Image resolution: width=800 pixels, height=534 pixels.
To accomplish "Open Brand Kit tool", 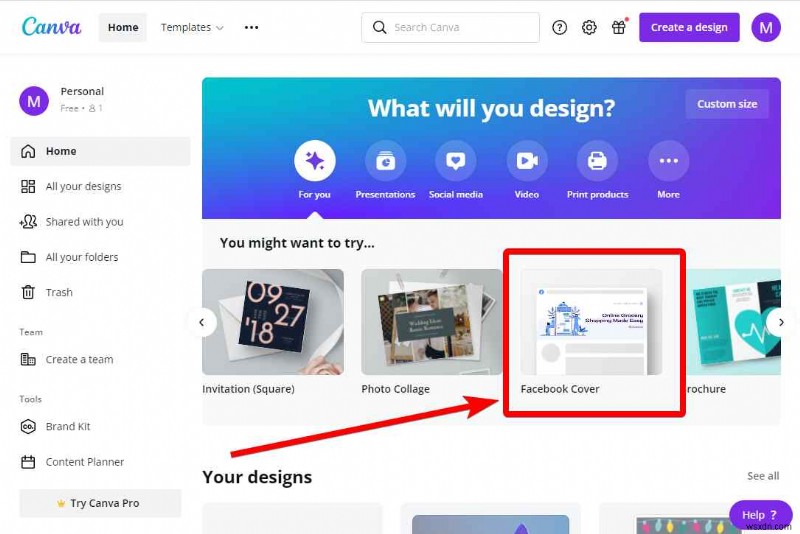I will click(x=100, y=426).
